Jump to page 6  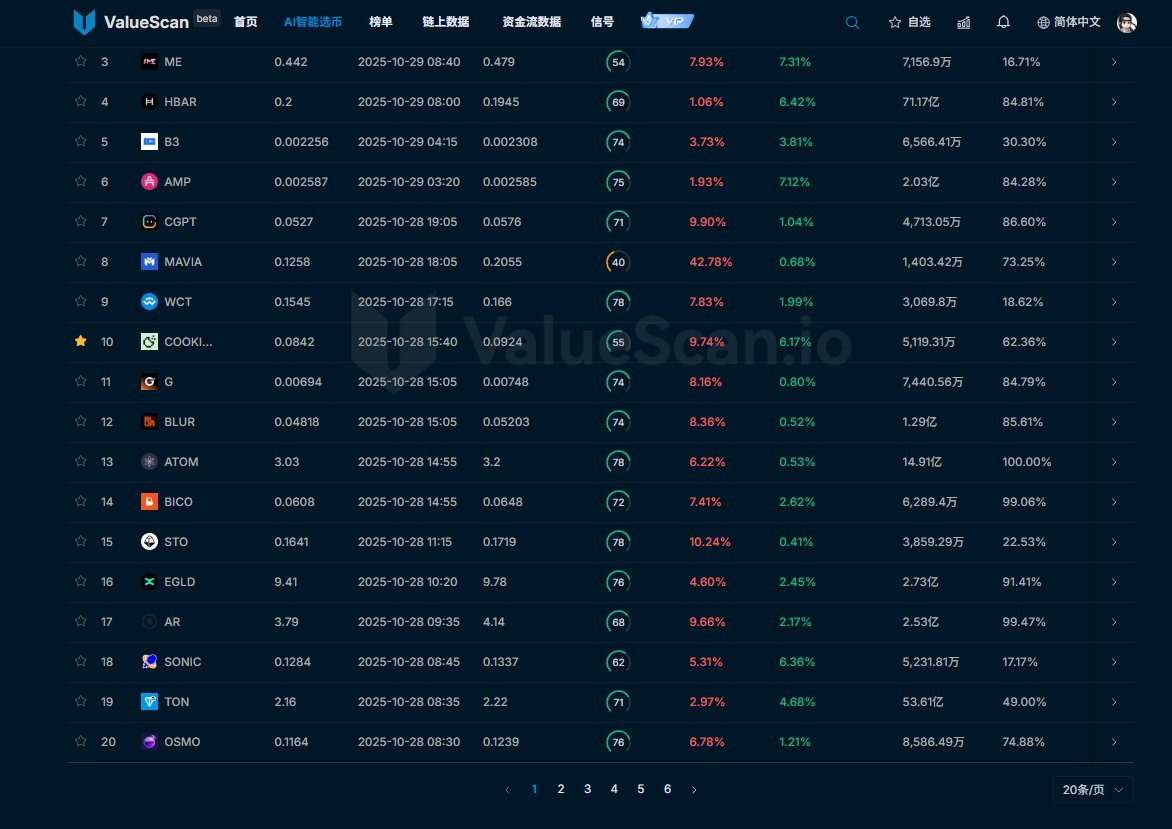[x=667, y=789]
